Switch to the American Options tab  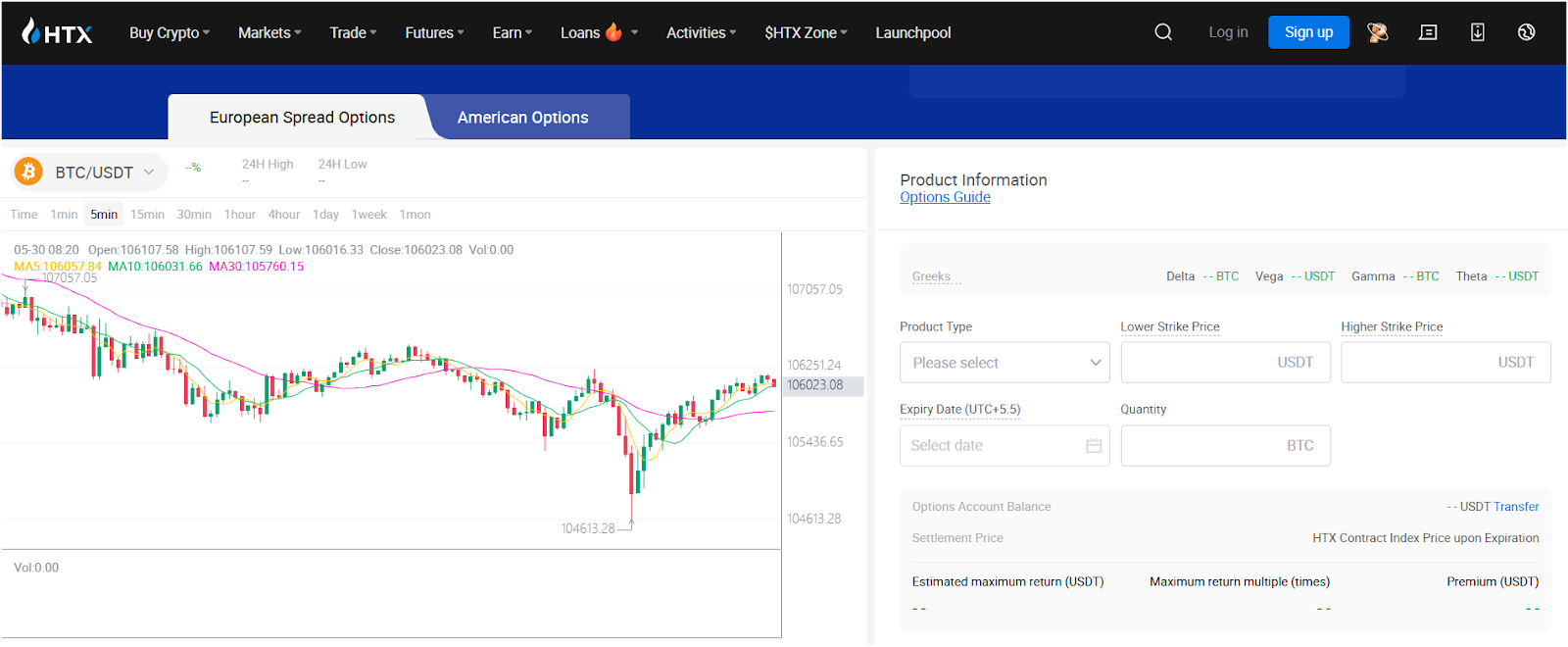coord(522,118)
